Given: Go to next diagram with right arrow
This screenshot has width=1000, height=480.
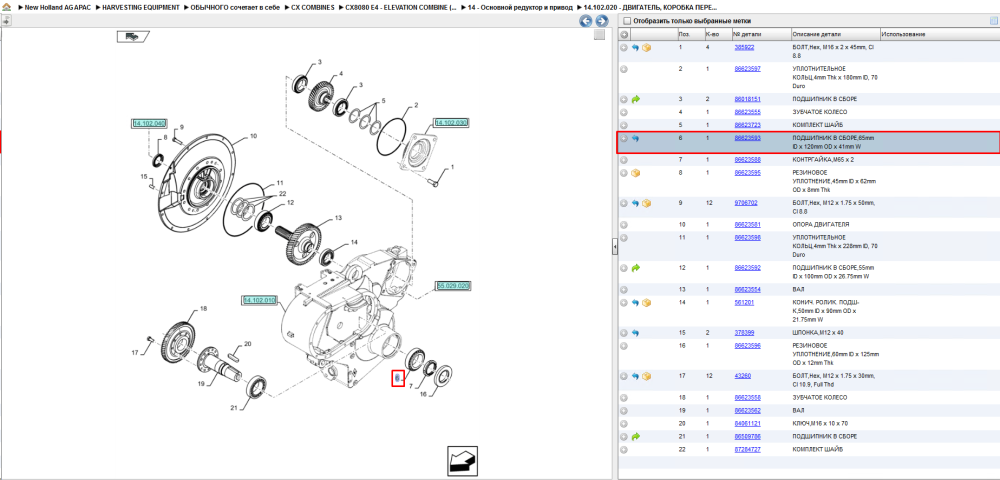Looking at the screenshot, I should point(600,21).
